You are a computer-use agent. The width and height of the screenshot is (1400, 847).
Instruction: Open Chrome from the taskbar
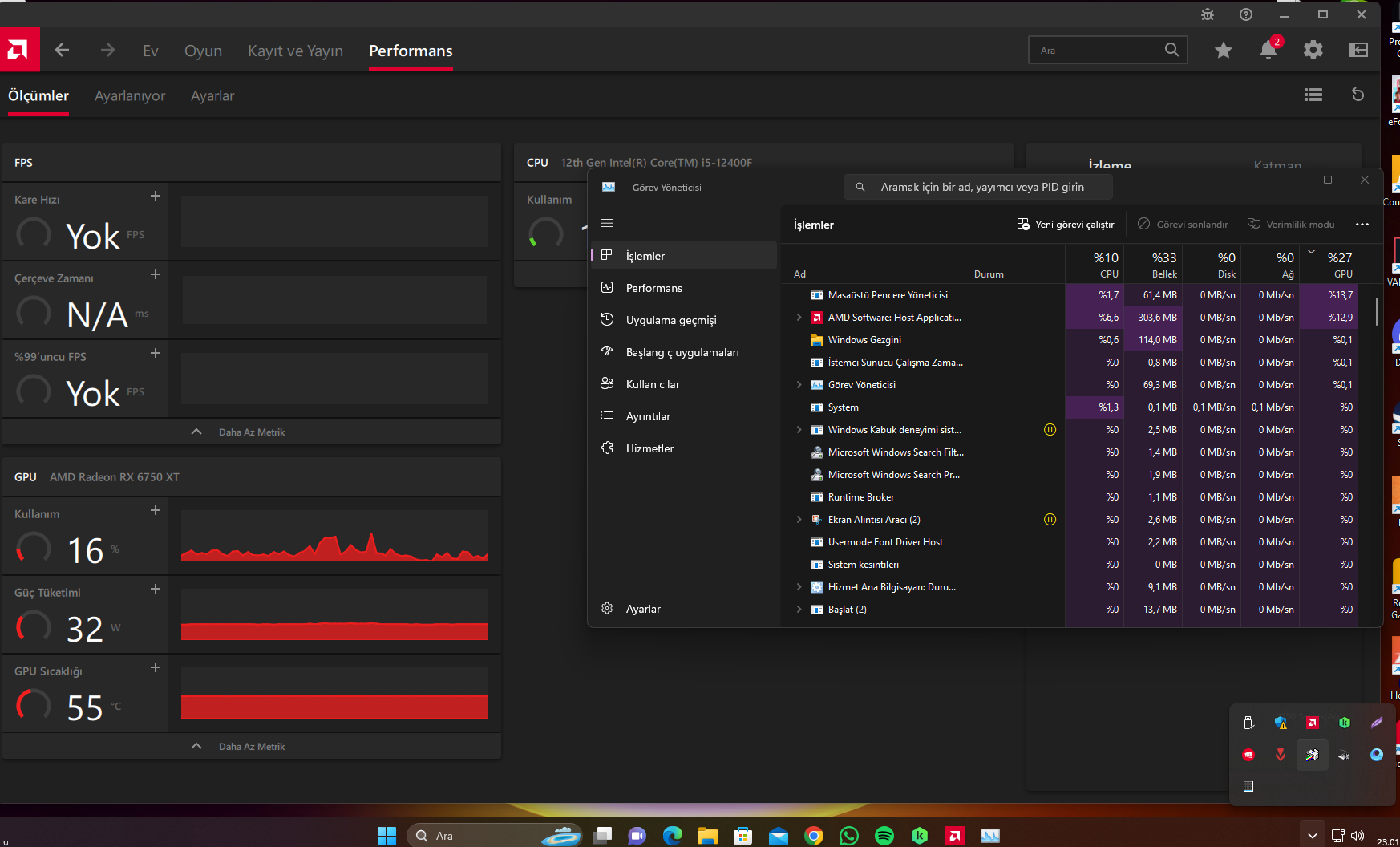tap(814, 836)
